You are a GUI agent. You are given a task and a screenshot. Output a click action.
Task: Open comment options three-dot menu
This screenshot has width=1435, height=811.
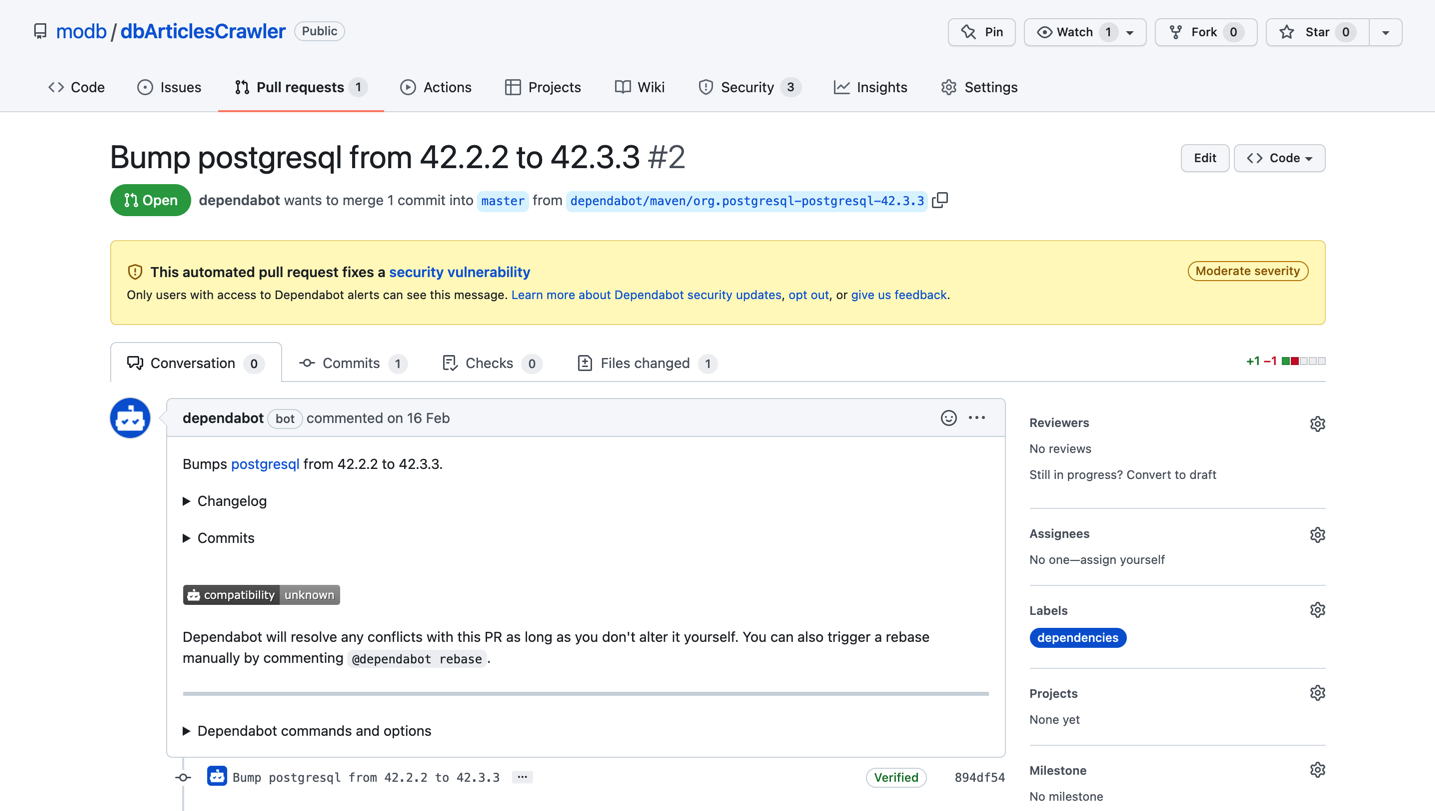977,418
